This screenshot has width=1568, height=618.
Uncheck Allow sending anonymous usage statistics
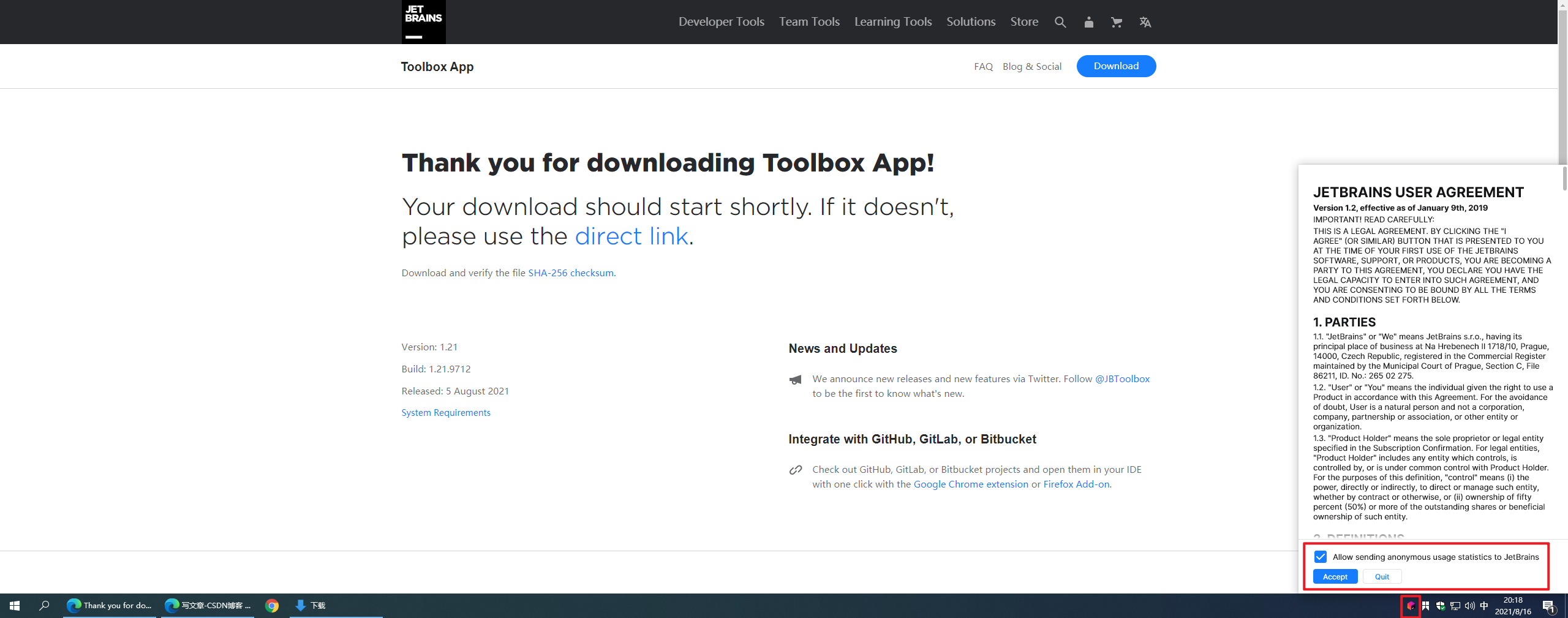point(1321,557)
